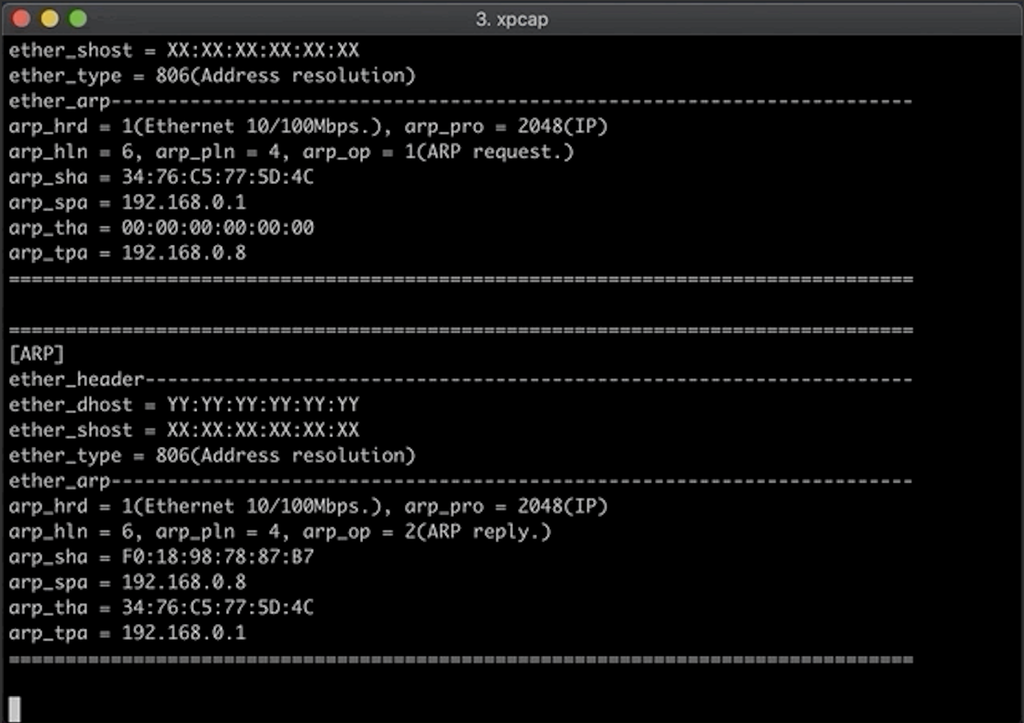Select the ether_shost XX:XX:XX:XX:XX:XX line
The height and width of the screenshot is (723, 1024).
pos(185,430)
